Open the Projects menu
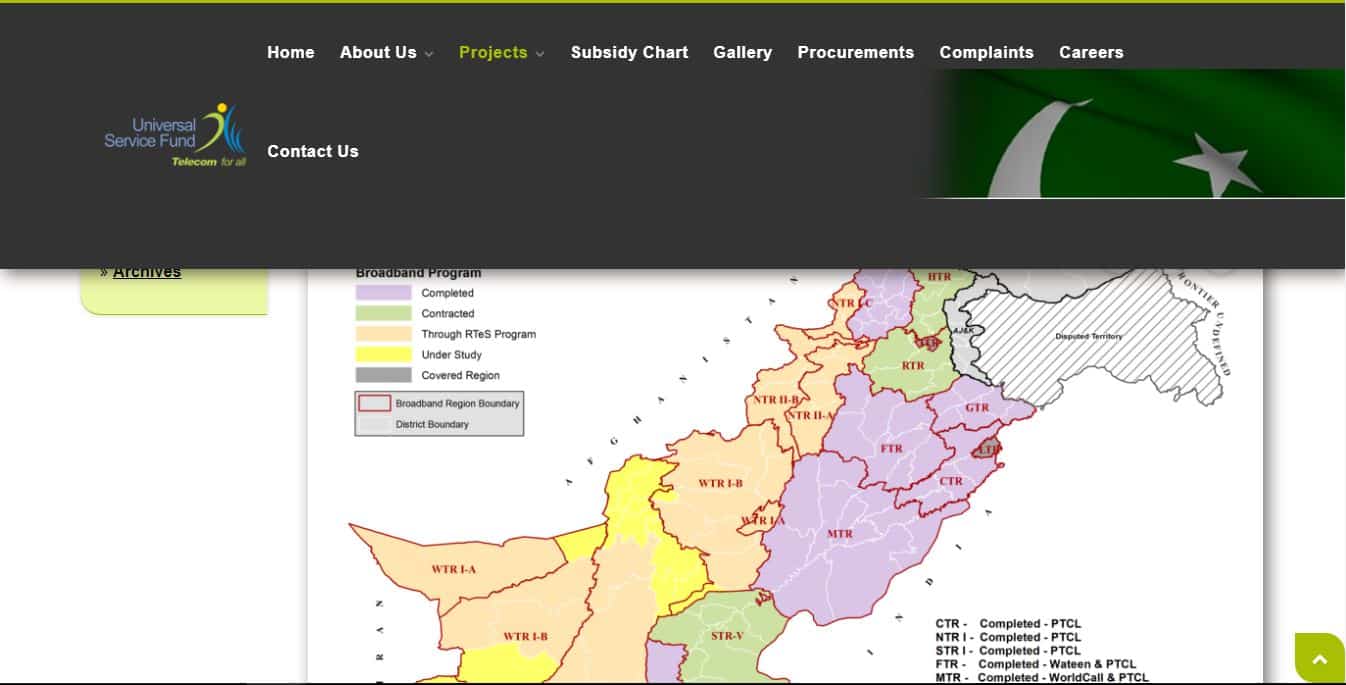 point(493,52)
